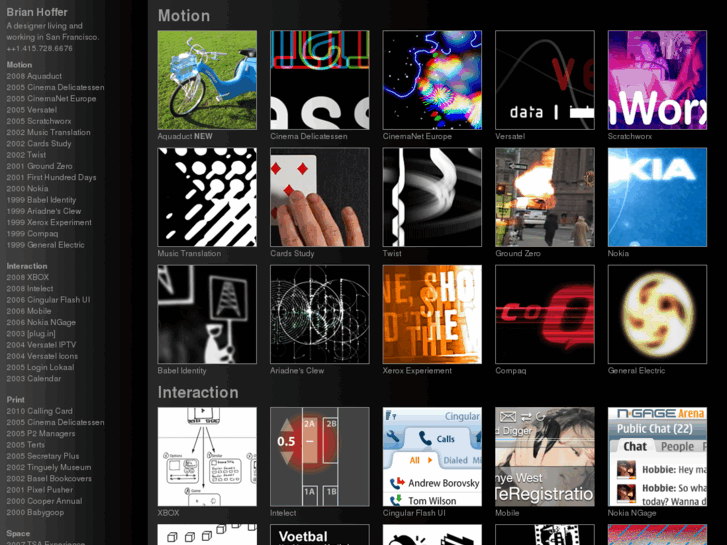The width and height of the screenshot is (727, 545).
Task: Select 1999 Ariadne's Clew in sidebar
Action: tap(44, 211)
